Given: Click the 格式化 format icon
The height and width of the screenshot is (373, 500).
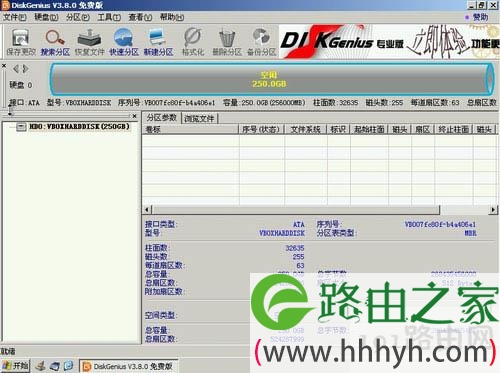Looking at the screenshot, I should 193,42.
